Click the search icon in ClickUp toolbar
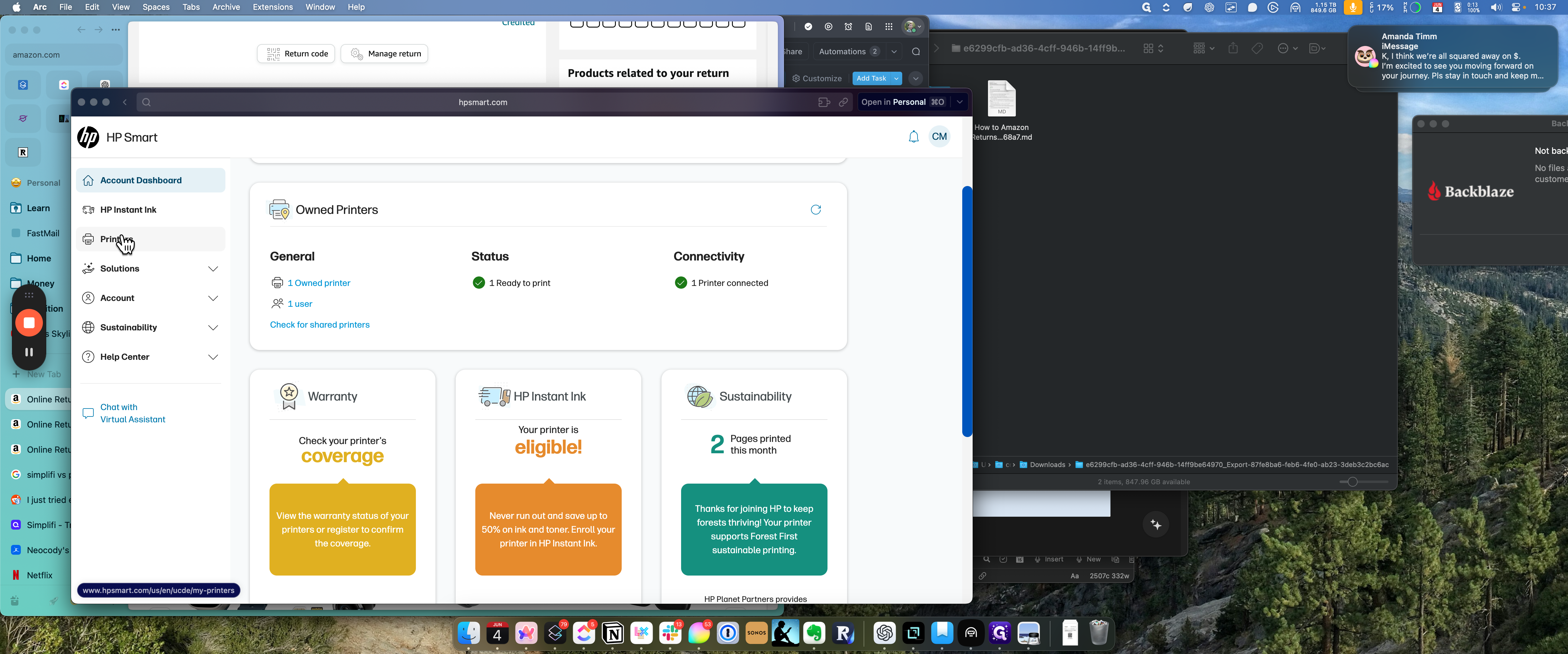The height and width of the screenshot is (654, 1568). (x=915, y=52)
